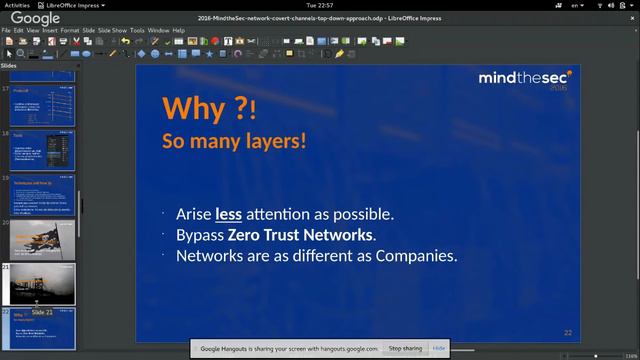Open the Slide Show menu
Image resolution: width=640 pixels, height=360 pixels.
pyautogui.click(x=112, y=30)
